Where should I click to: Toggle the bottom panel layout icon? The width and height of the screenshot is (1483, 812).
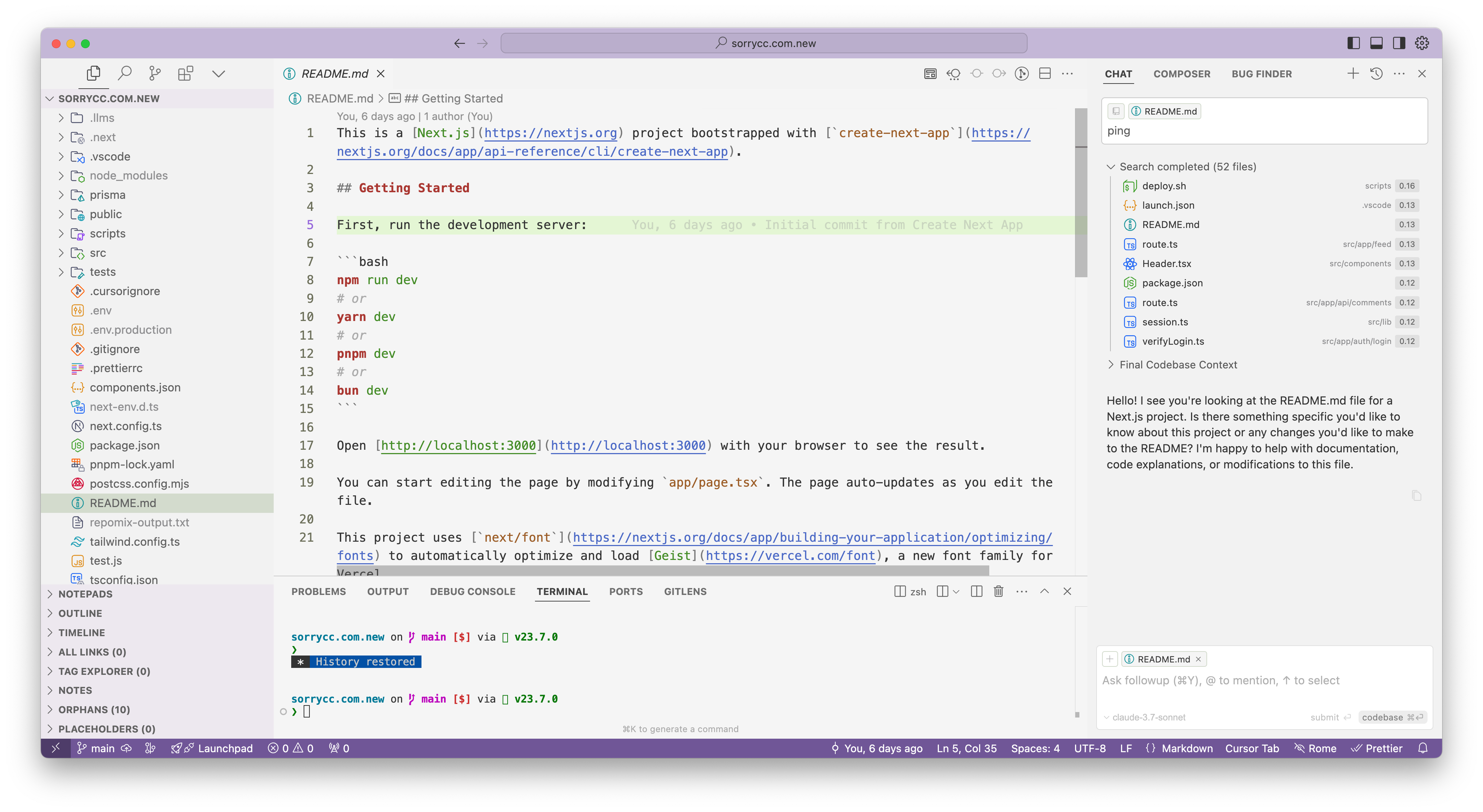click(x=1376, y=43)
